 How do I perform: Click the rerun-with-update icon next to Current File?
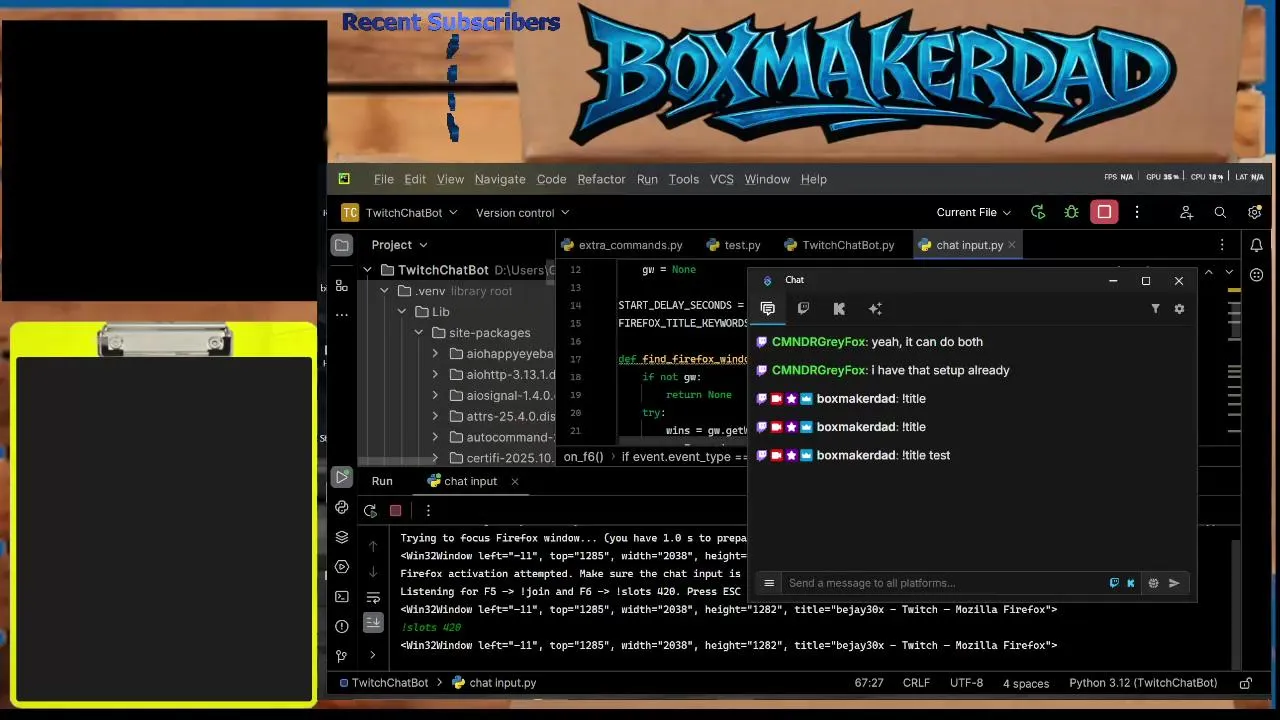(1038, 212)
